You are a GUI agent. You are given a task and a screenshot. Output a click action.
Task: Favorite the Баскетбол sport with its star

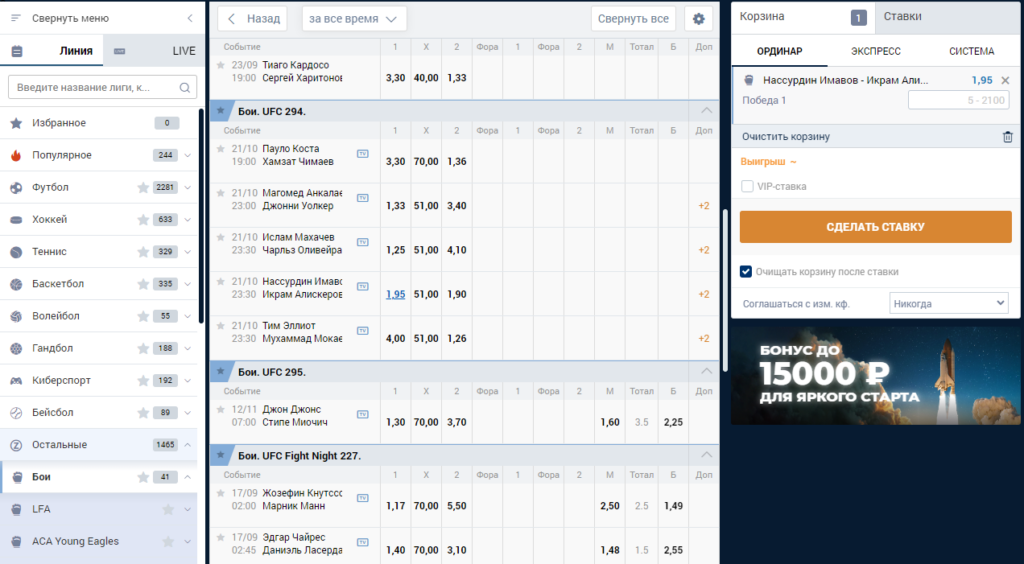click(143, 284)
